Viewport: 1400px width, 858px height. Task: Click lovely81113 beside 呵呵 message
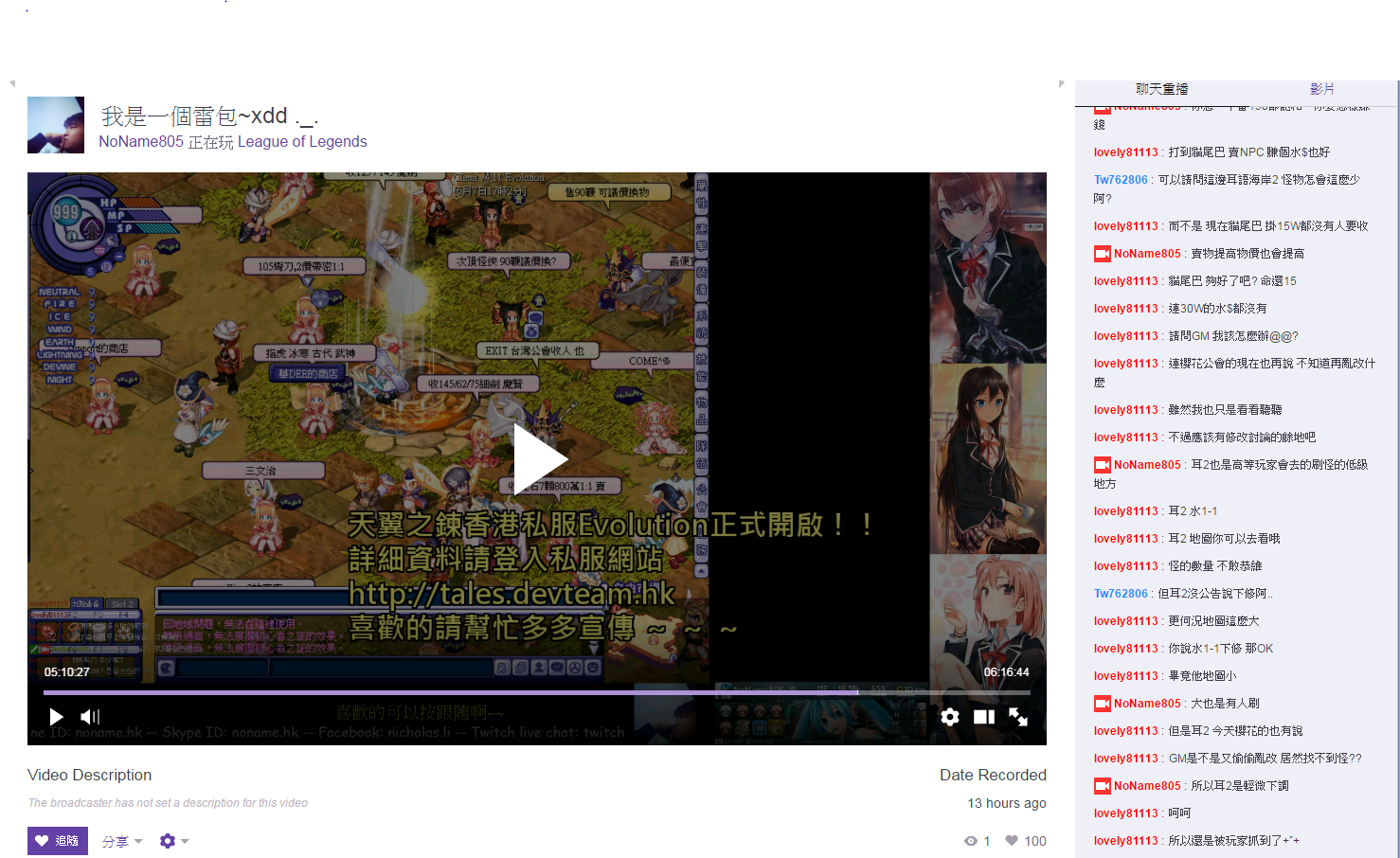pyautogui.click(x=1125, y=813)
